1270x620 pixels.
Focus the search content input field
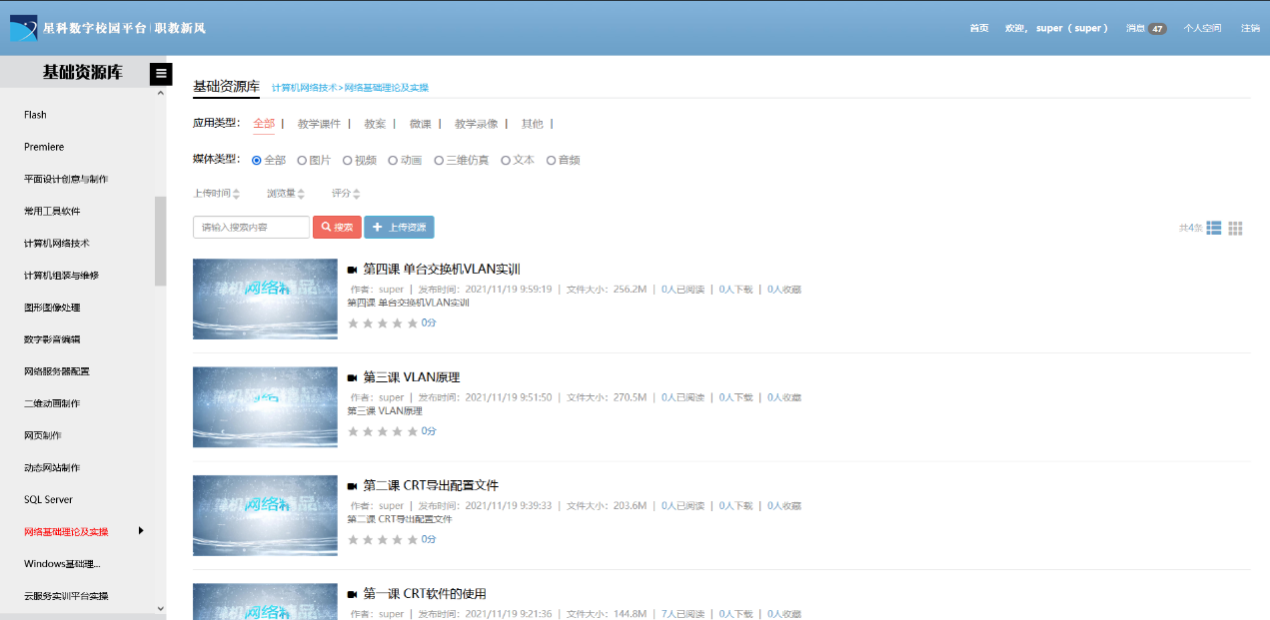251,227
